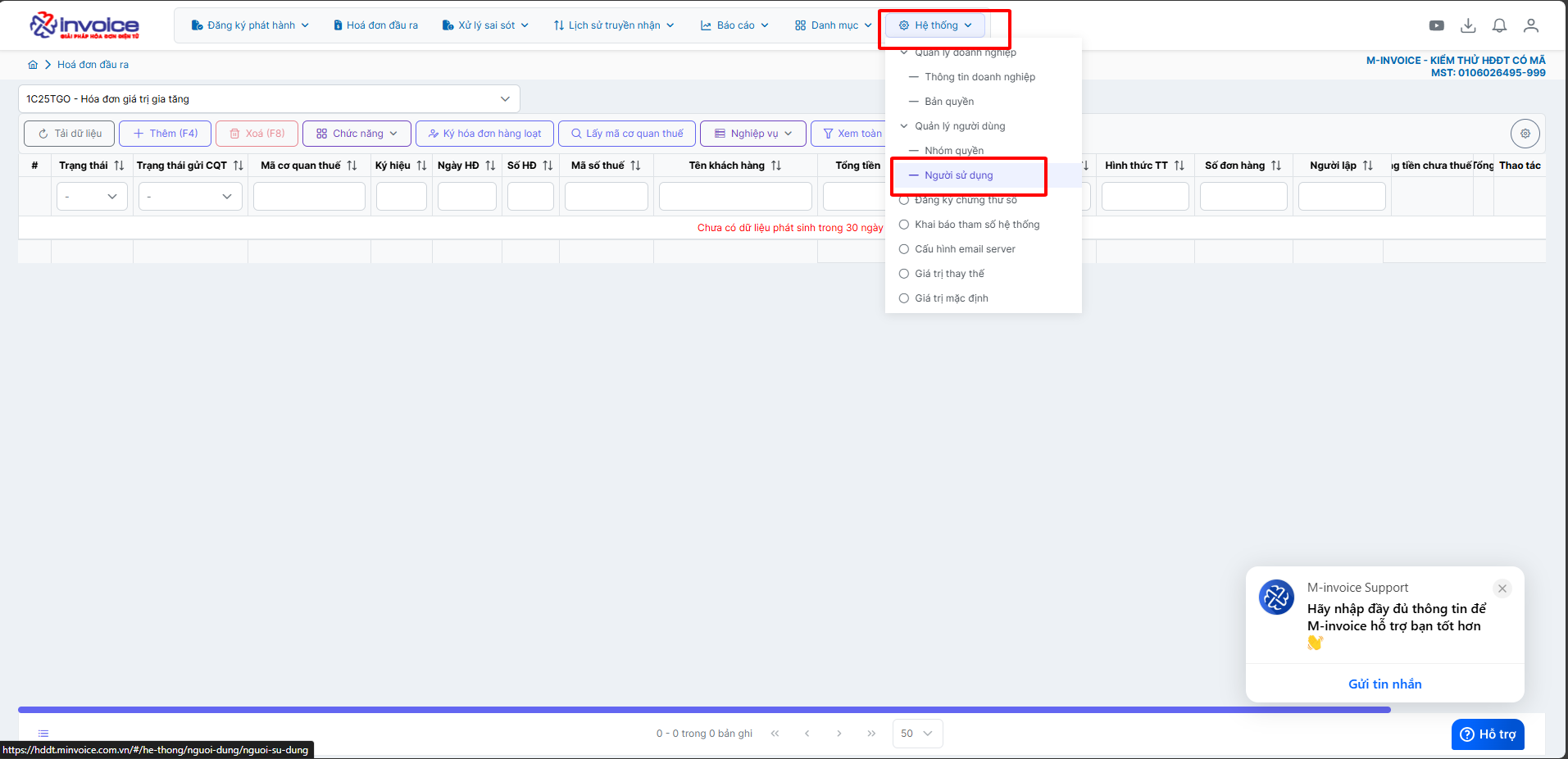Click the horizontal scrollbar under table
The width and height of the screenshot is (1568, 759).
tap(703, 710)
